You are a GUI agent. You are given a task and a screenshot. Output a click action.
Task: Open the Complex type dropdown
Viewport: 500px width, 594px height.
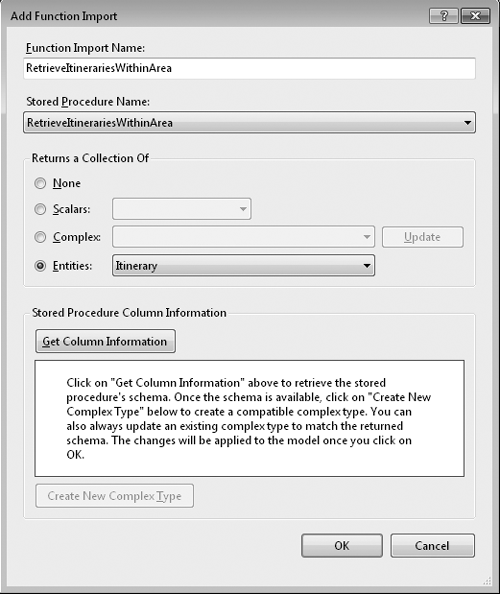pyautogui.click(x=243, y=237)
